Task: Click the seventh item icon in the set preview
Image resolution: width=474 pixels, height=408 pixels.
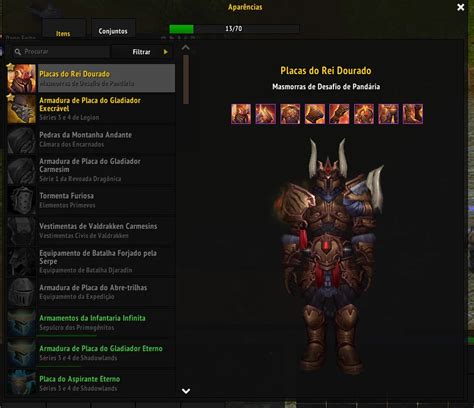Action: (388, 114)
